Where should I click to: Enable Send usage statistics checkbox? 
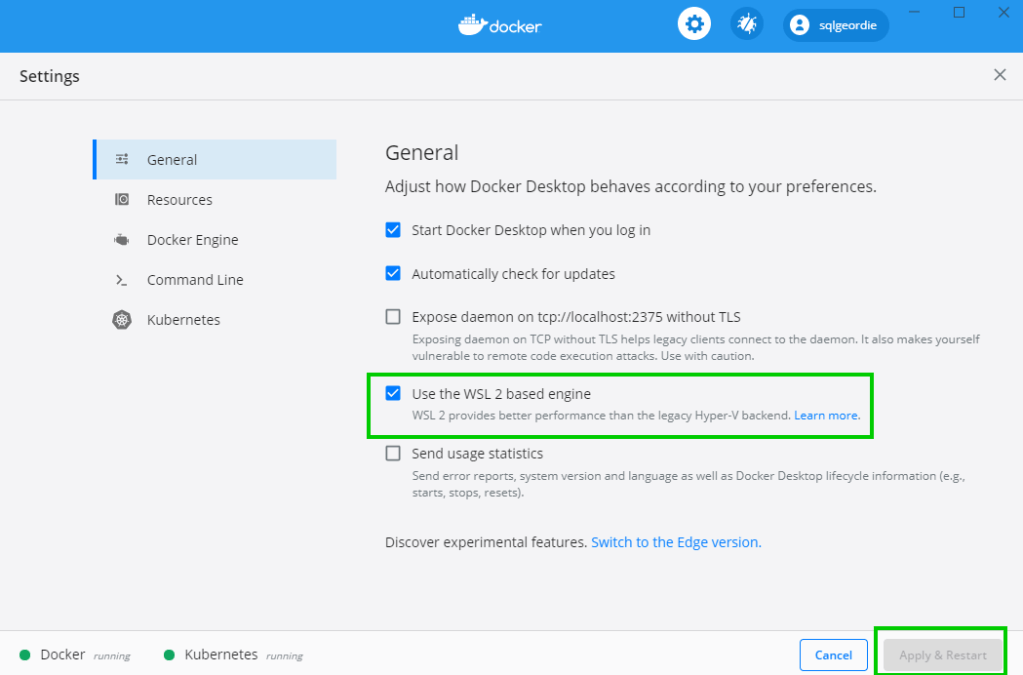point(393,454)
